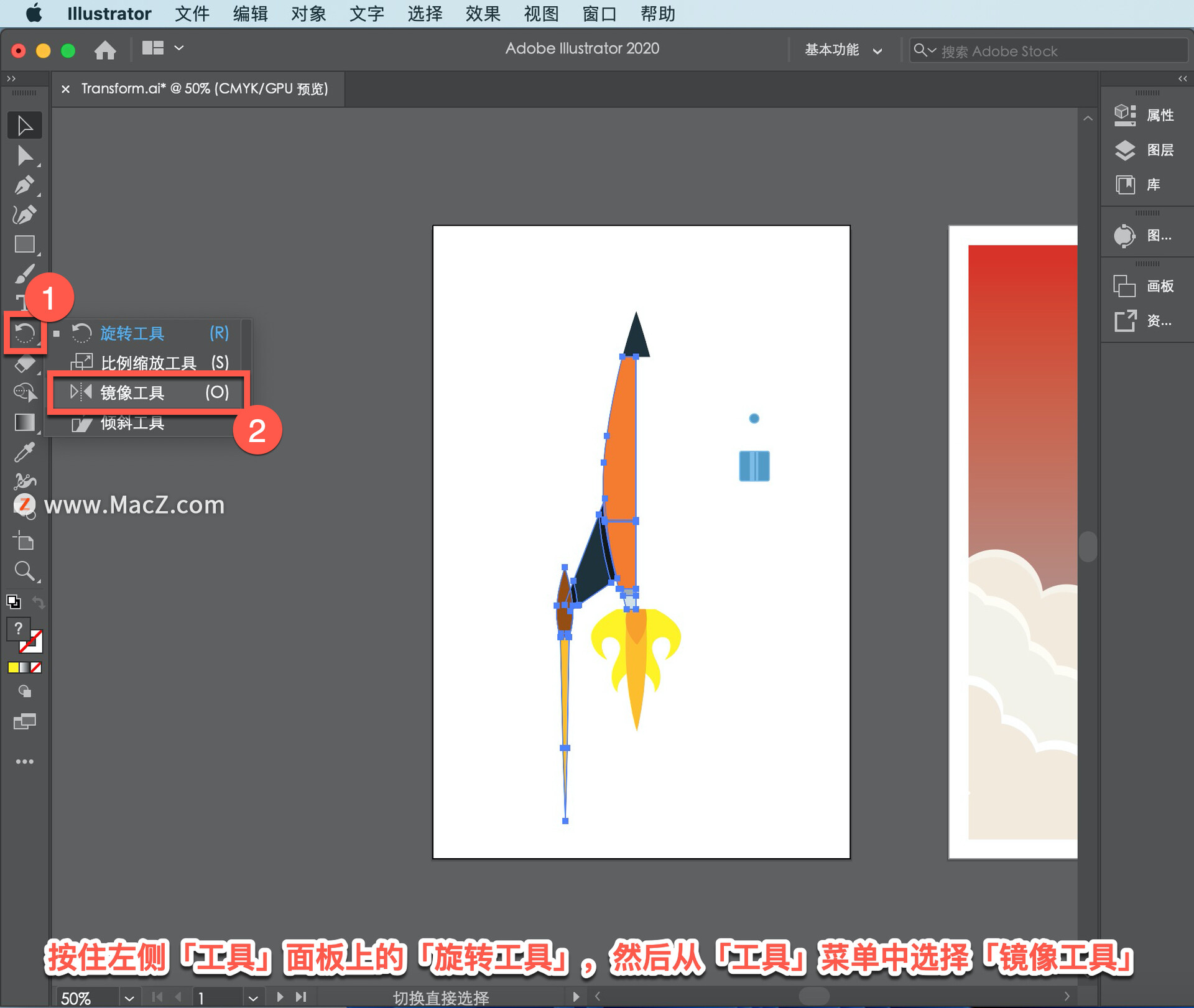Open the Layers panel icon

point(1125,150)
